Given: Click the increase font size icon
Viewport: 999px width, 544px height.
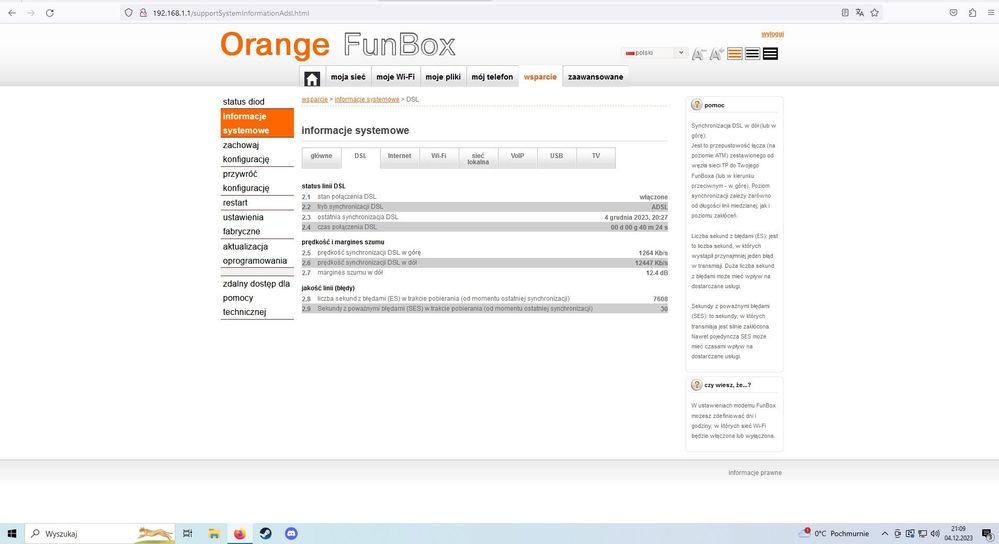Looking at the screenshot, I should [x=716, y=54].
